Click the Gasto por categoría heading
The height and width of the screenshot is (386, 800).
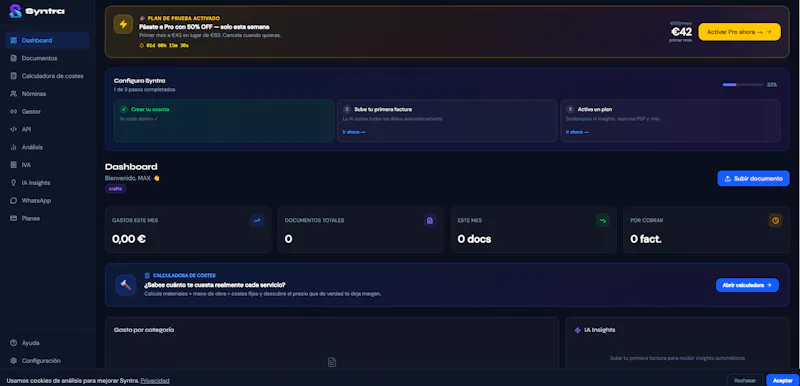click(x=144, y=330)
